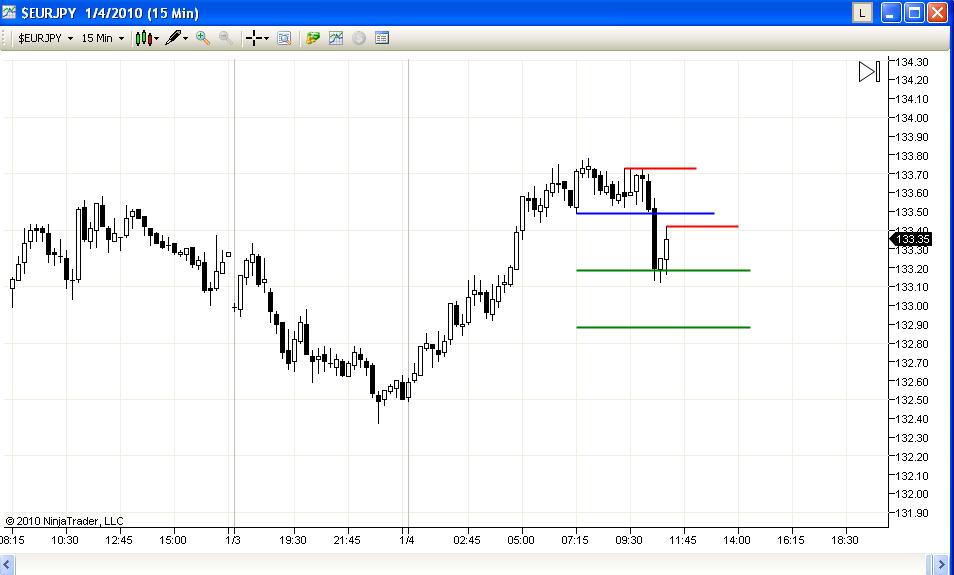954x575 pixels.
Task: Click the lower green horizontal line
Action: [x=663, y=327]
